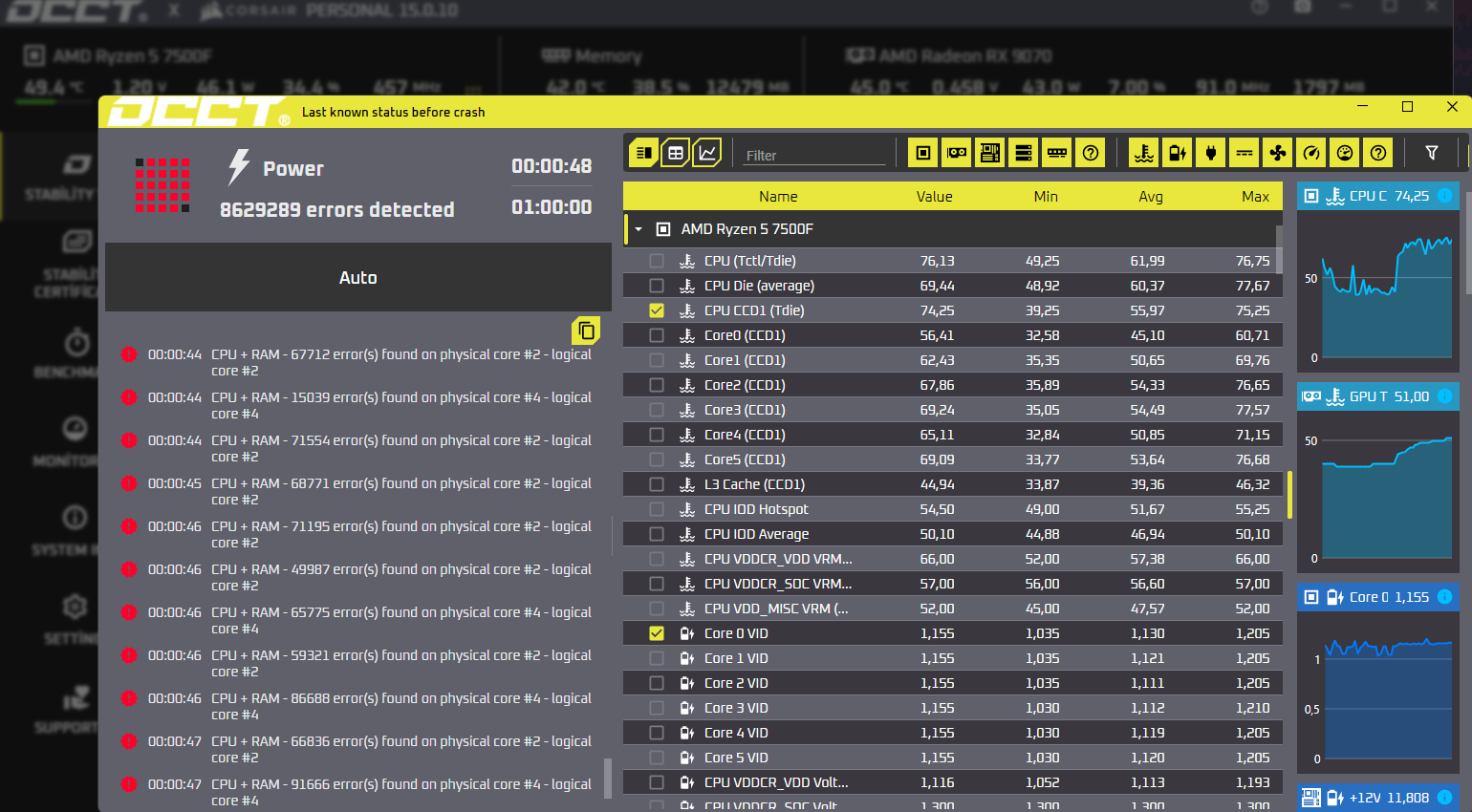Click in the Filter text field

(815, 155)
